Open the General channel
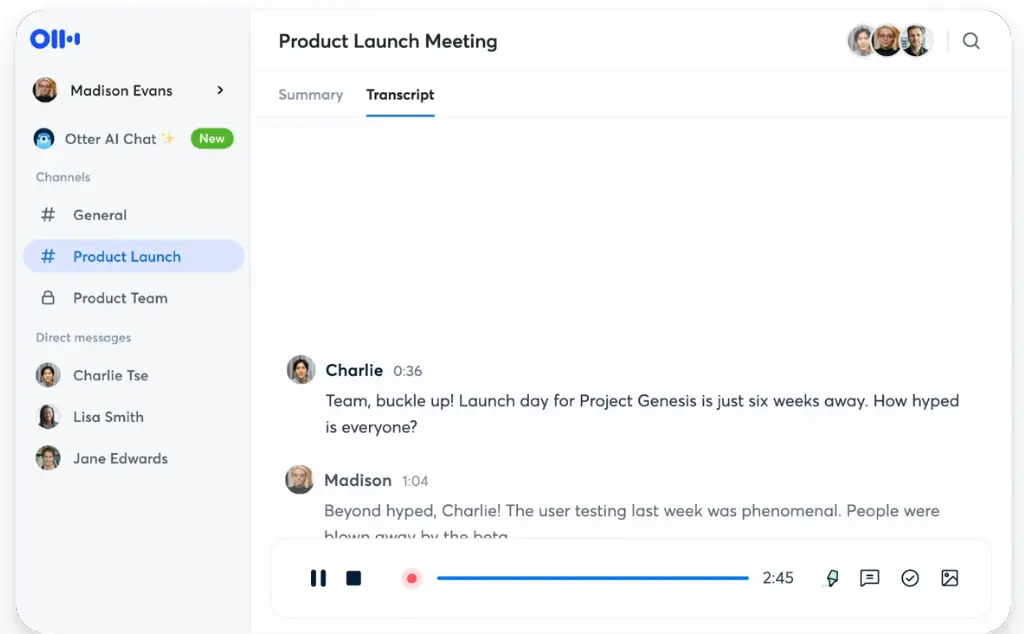The height and width of the screenshot is (634, 1024). coord(99,215)
